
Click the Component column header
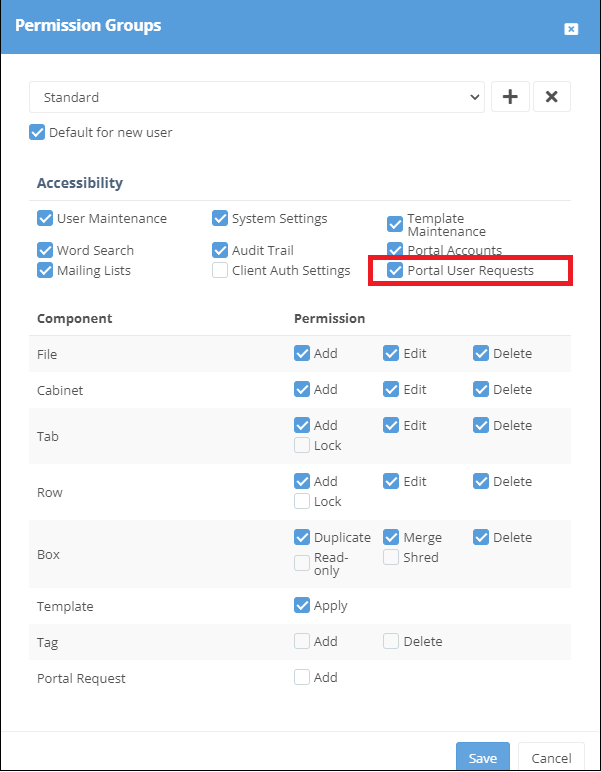point(74,319)
